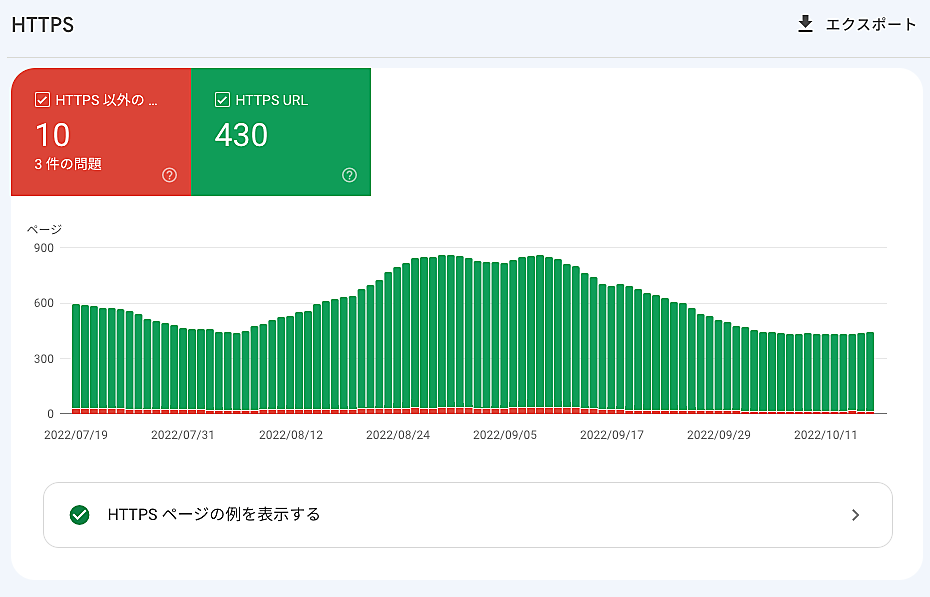Click the HTTPS page heading
Viewport: 930px width, 597px height.
[42, 25]
